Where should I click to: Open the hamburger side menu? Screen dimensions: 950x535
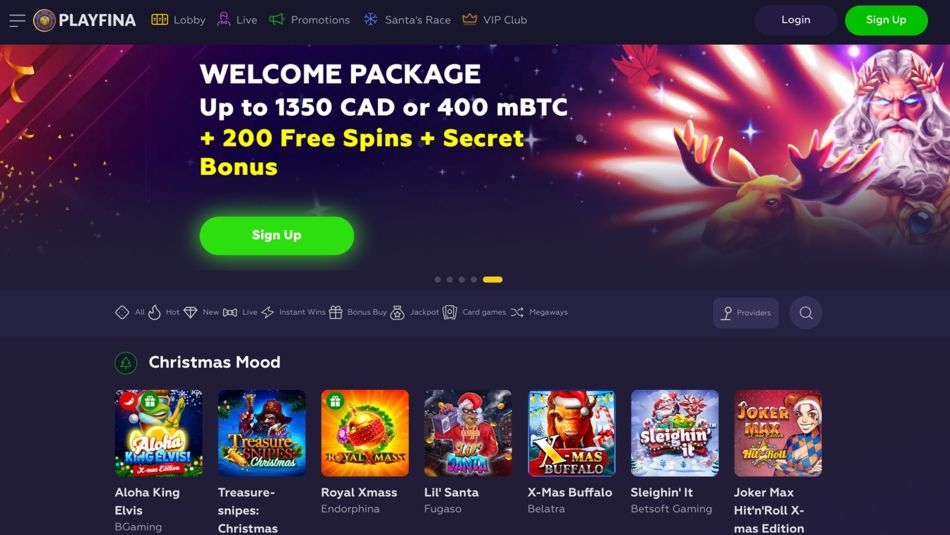pyautogui.click(x=17, y=20)
